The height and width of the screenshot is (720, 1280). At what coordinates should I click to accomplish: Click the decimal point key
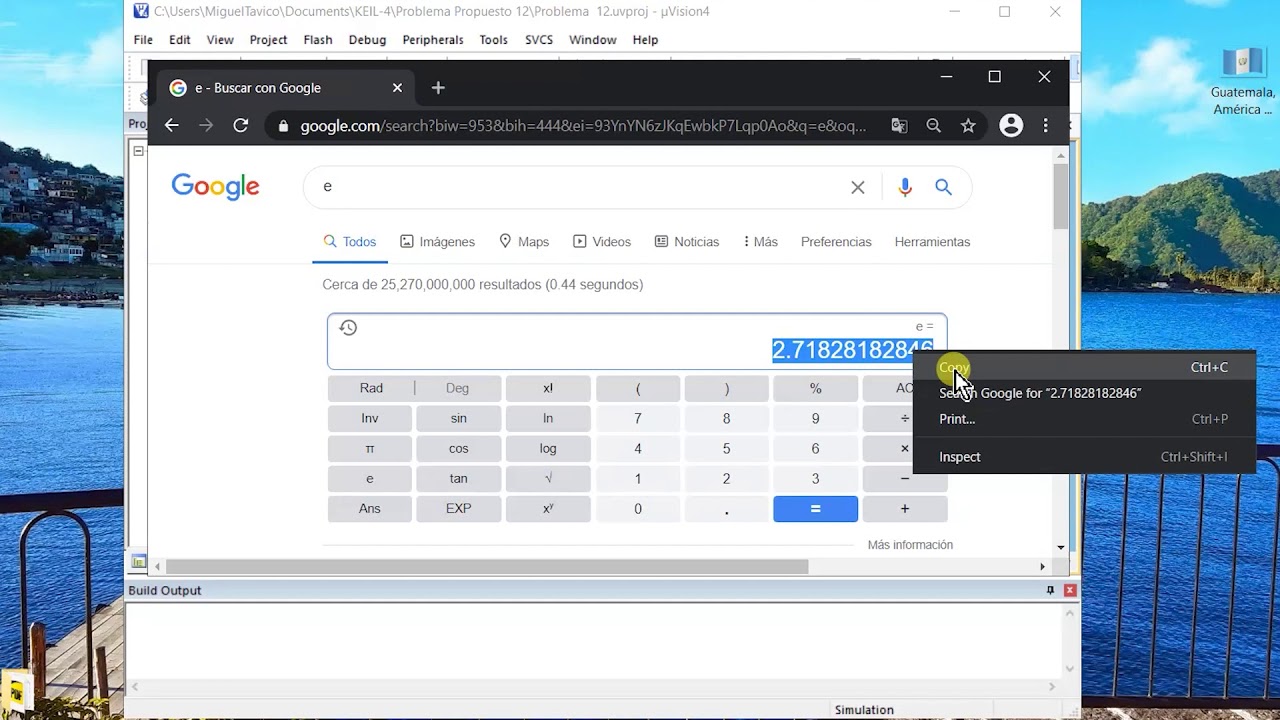click(726, 508)
